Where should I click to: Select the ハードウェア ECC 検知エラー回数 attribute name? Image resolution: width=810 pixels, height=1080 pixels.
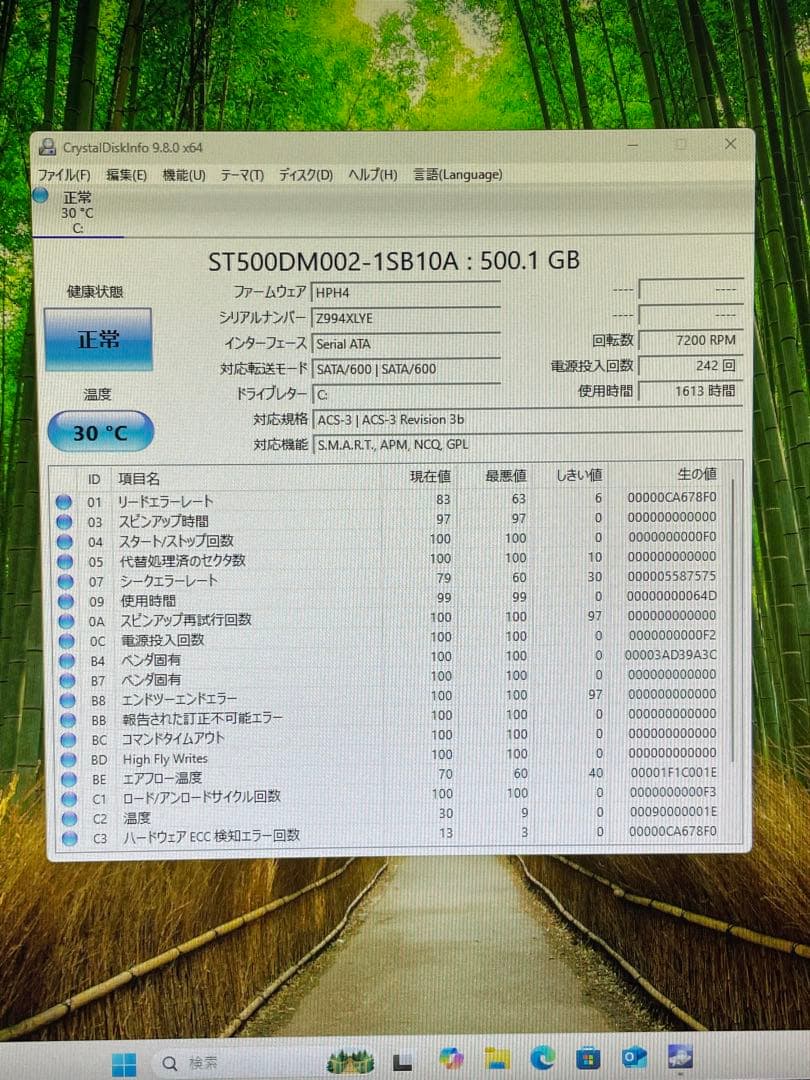(211, 836)
